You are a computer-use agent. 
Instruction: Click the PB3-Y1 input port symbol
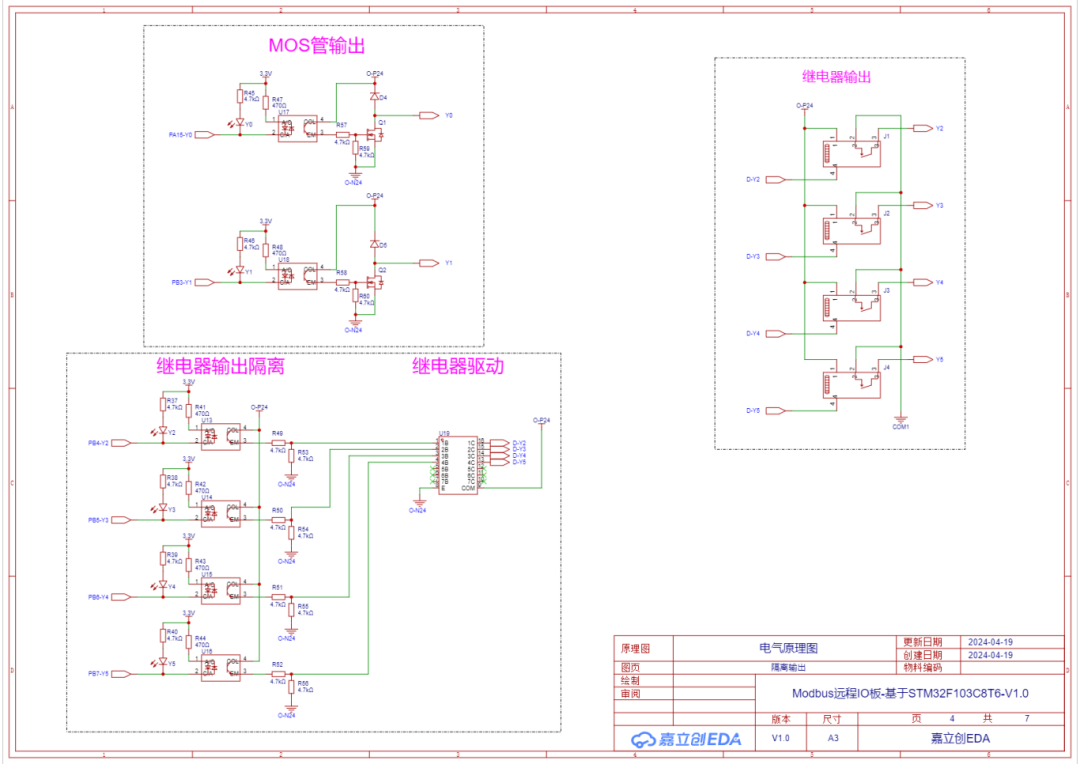[x=205, y=282]
